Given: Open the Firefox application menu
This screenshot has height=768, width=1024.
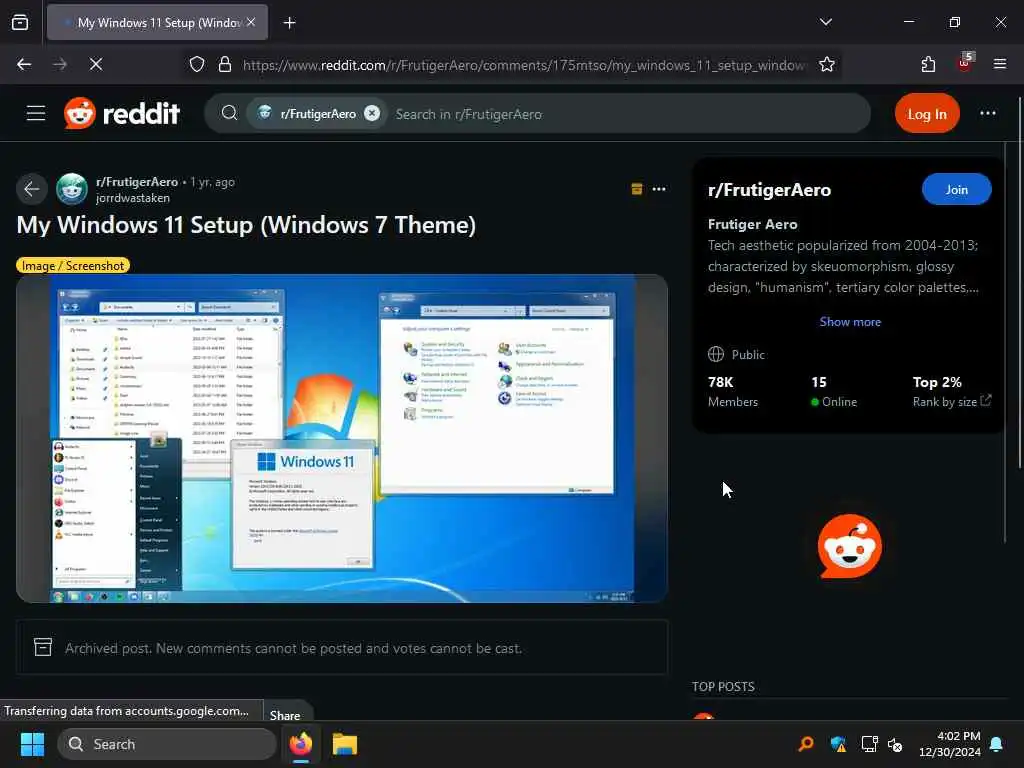Looking at the screenshot, I should pos(999,64).
